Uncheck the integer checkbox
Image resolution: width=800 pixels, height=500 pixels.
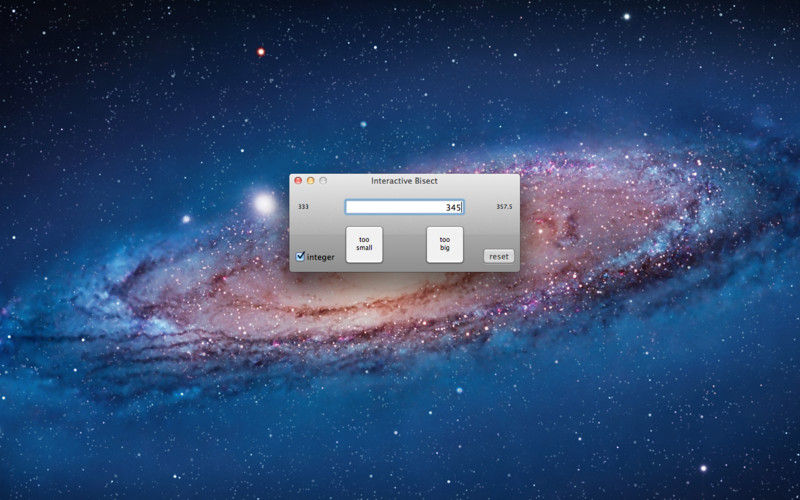pos(301,256)
